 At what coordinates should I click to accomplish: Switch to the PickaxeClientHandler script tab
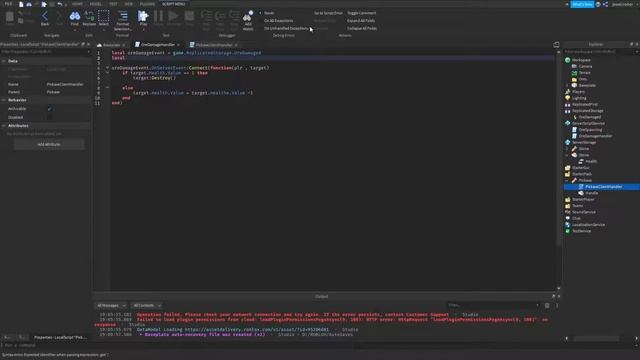coord(214,44)
